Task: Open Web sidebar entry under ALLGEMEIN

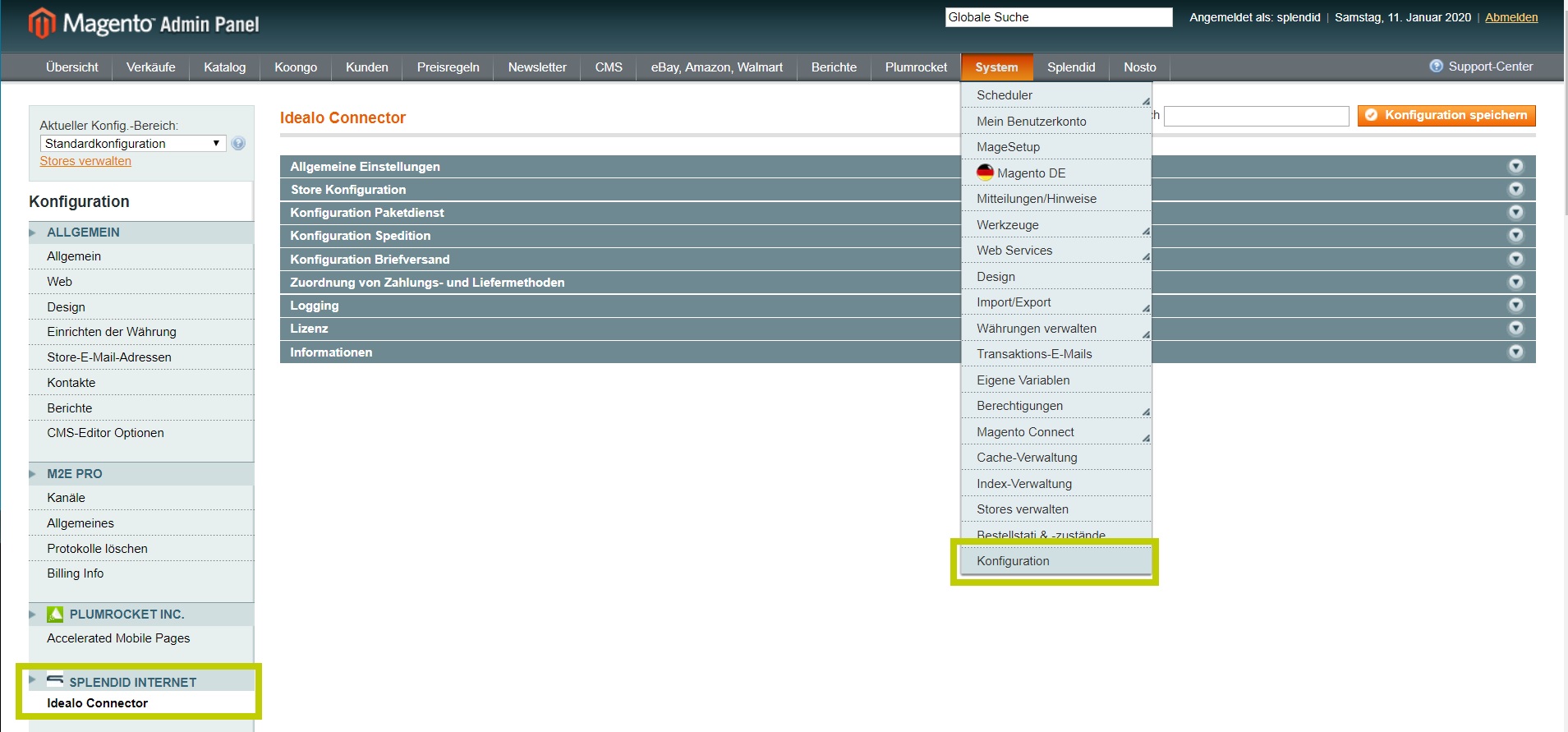Action: click(x=141, y=282)
